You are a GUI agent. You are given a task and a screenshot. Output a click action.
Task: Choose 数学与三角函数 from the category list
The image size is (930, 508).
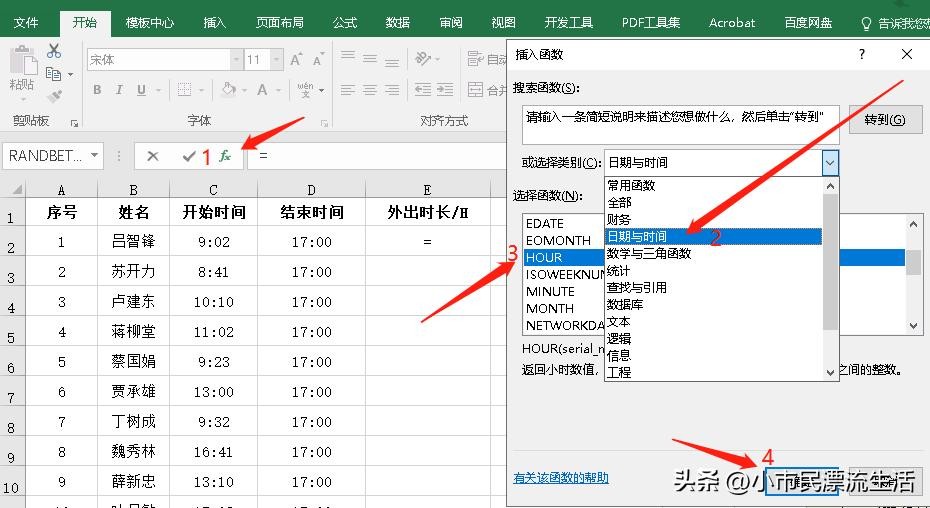(649, 253)
